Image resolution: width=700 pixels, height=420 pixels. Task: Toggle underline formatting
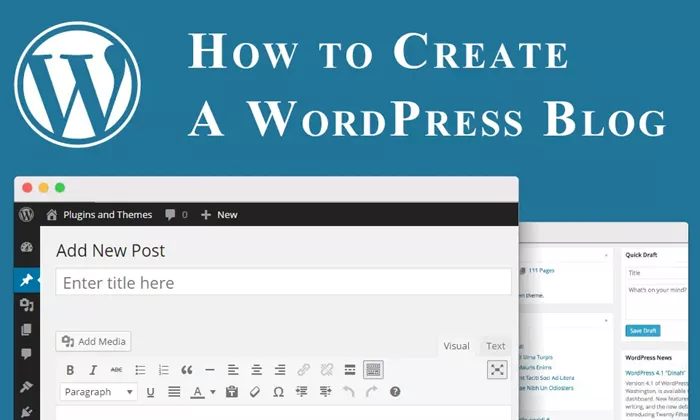click(x=150, y=392)
